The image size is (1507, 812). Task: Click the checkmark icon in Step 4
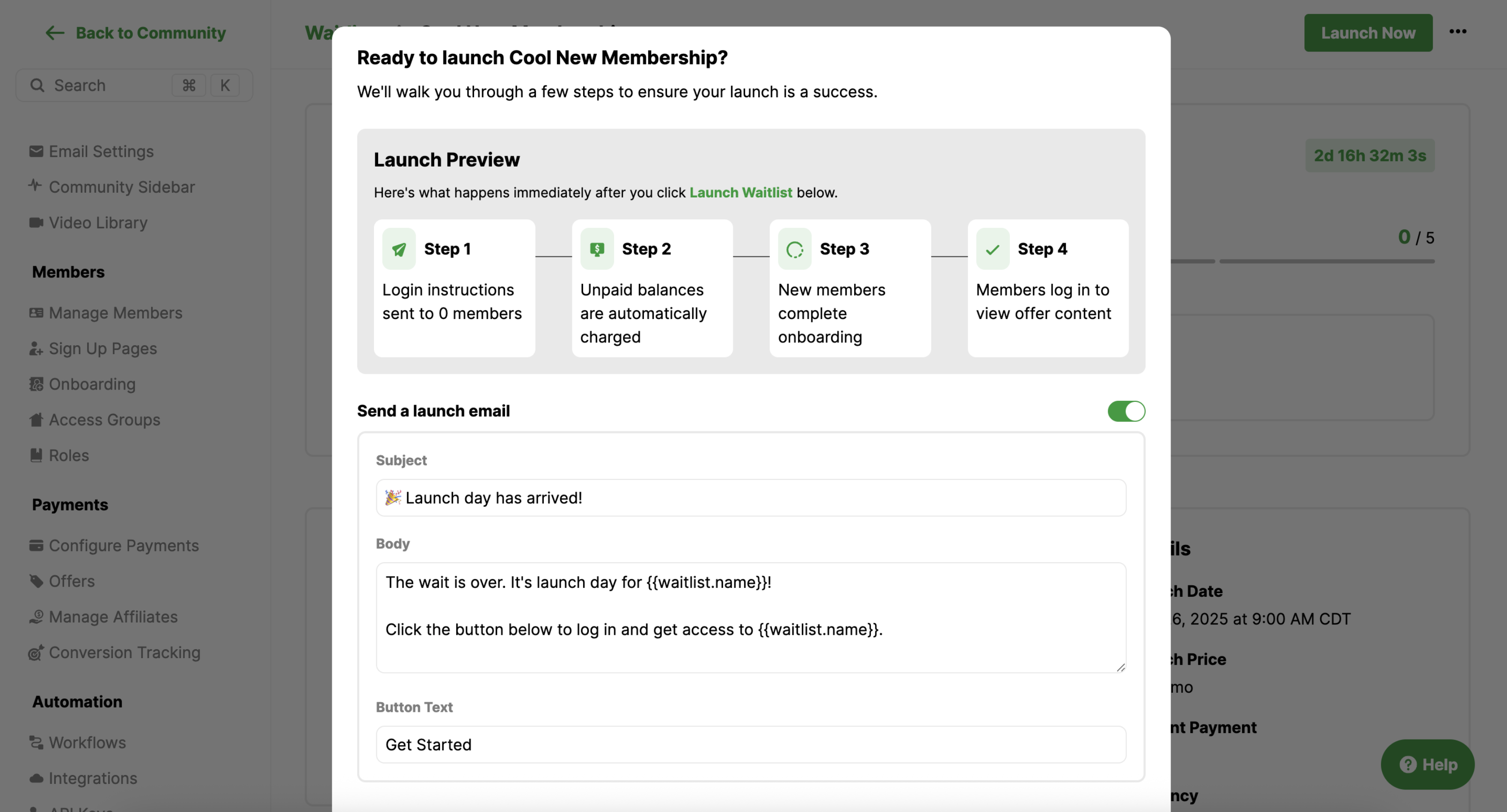pos(992,249)
